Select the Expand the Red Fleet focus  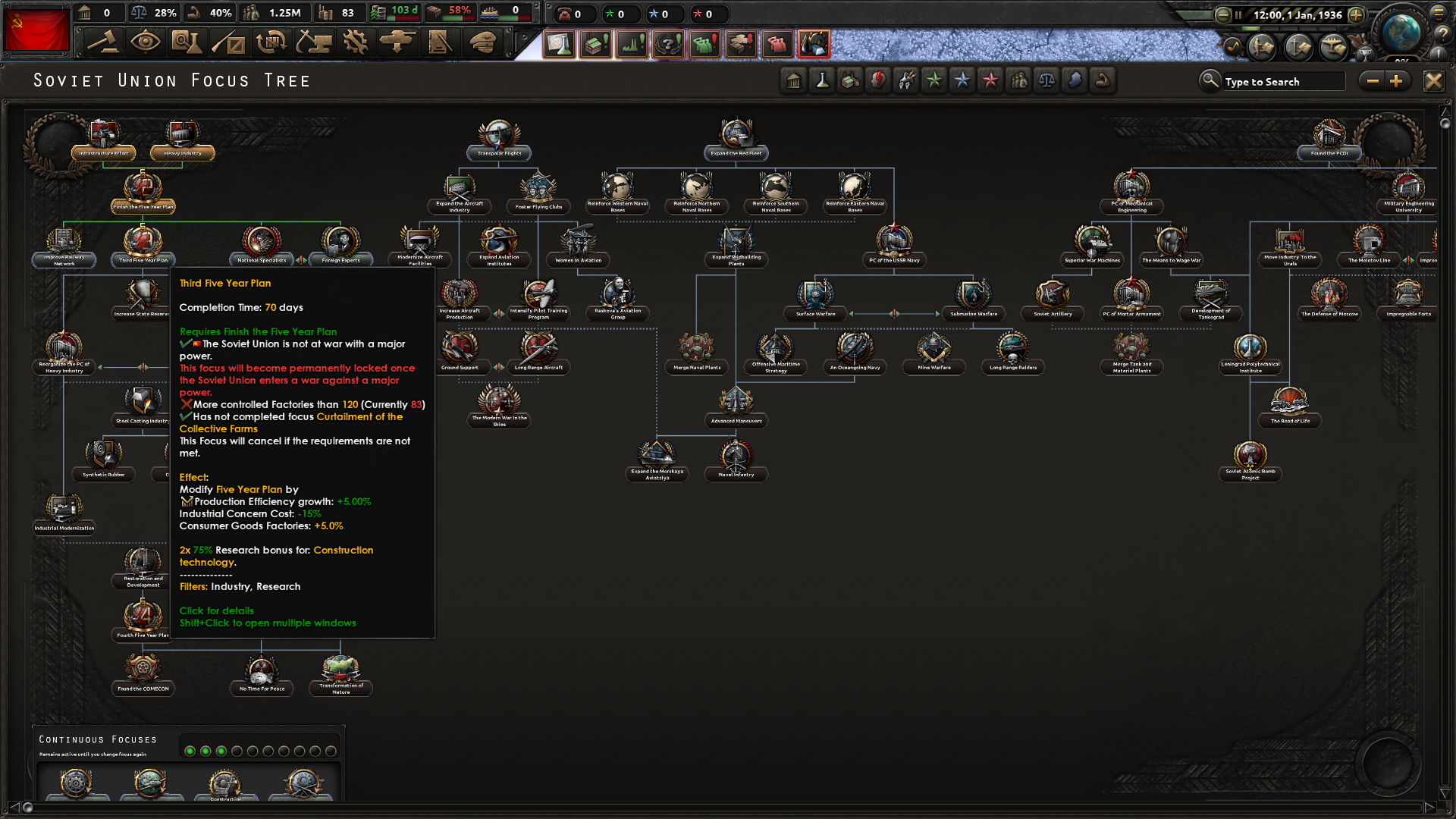click(x=736, y=136)
